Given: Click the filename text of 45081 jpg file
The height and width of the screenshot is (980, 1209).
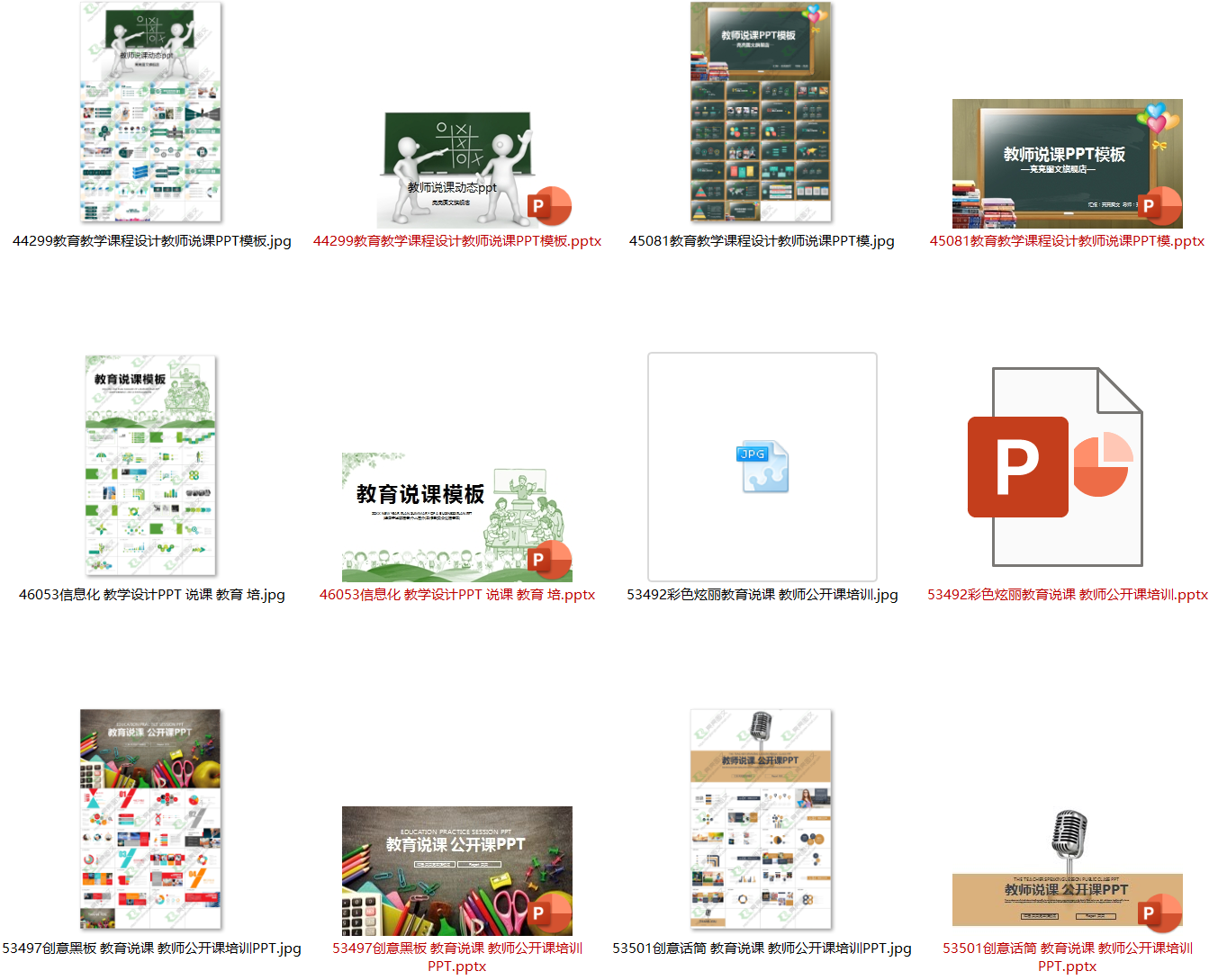Looking at the screenshot, I should pyautogui.click(x=762, y=241).
